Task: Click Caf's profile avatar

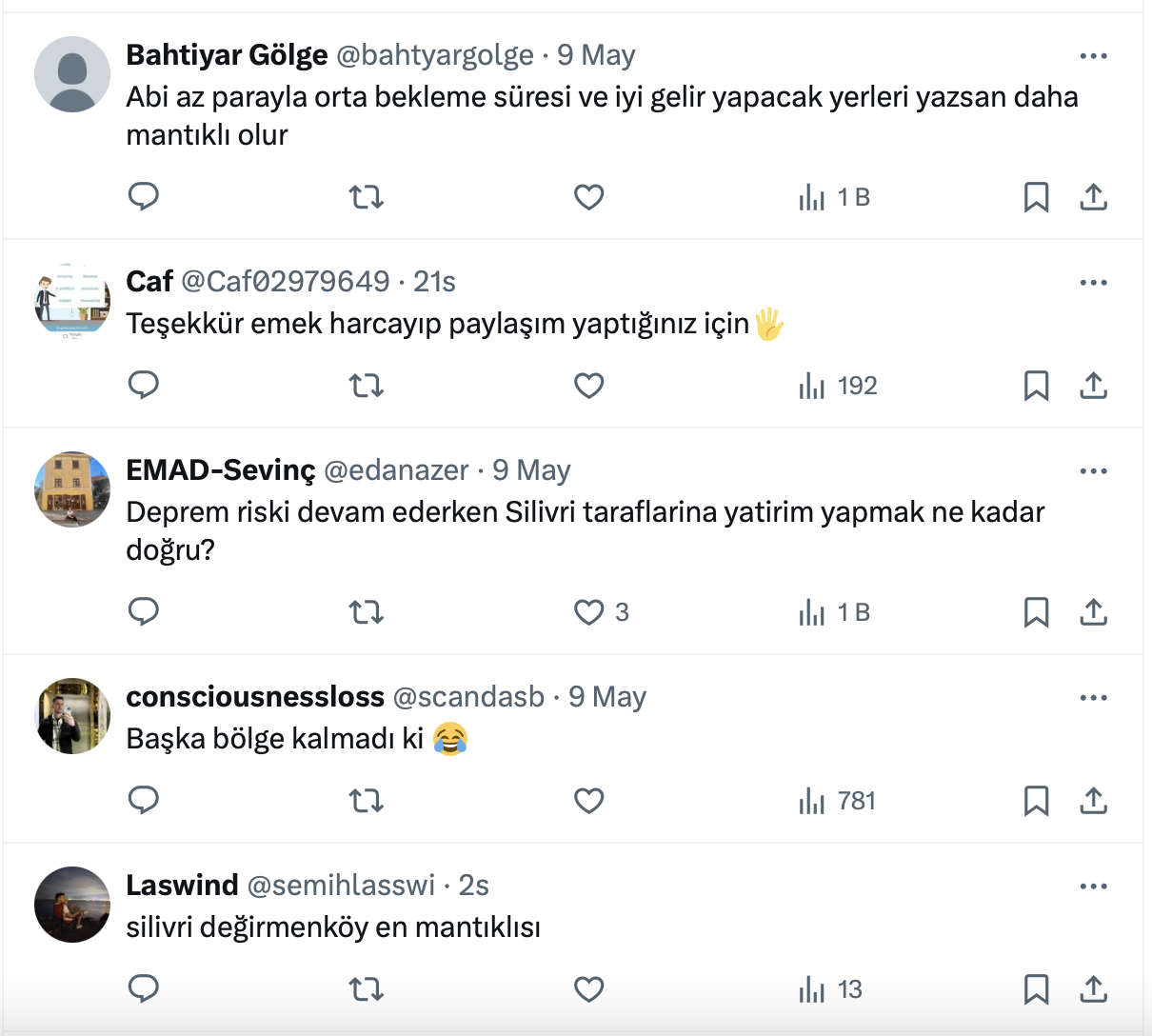Action: 72,301
